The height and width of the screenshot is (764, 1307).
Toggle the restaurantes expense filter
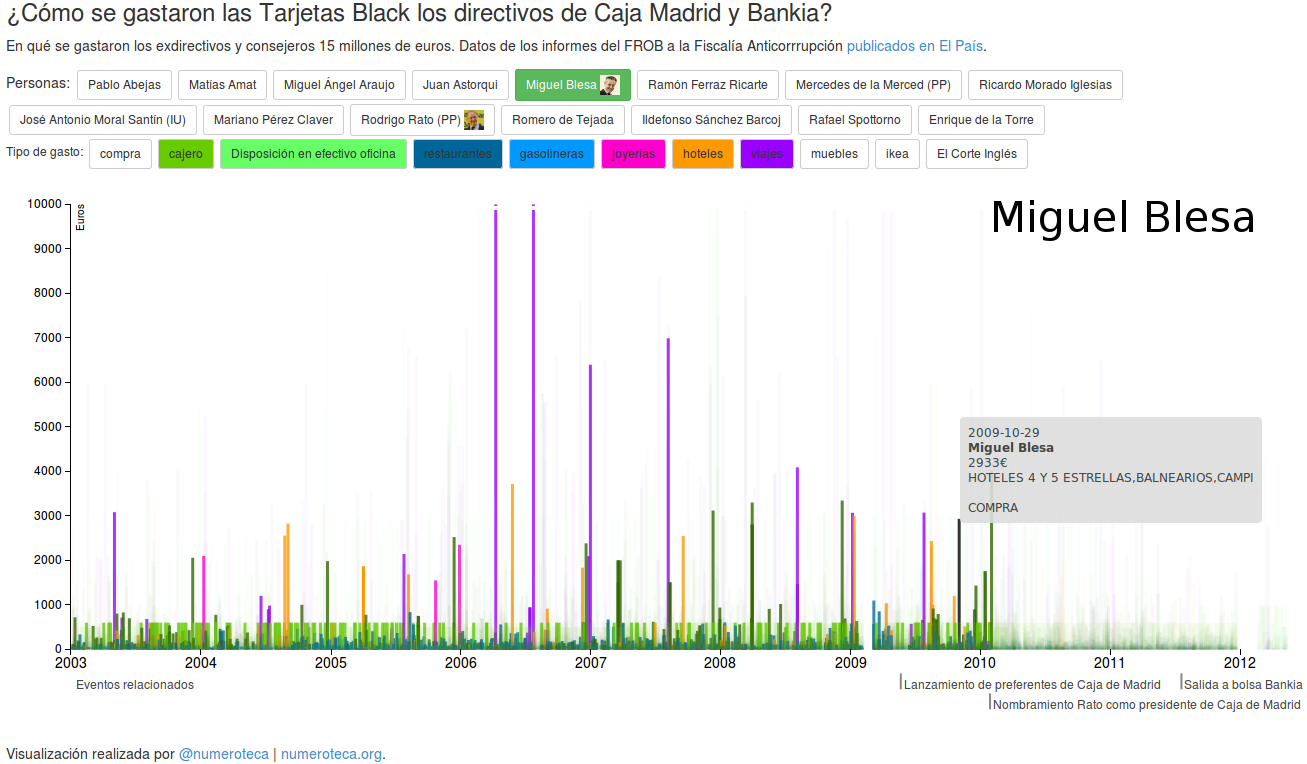click(x=457, y=154)
